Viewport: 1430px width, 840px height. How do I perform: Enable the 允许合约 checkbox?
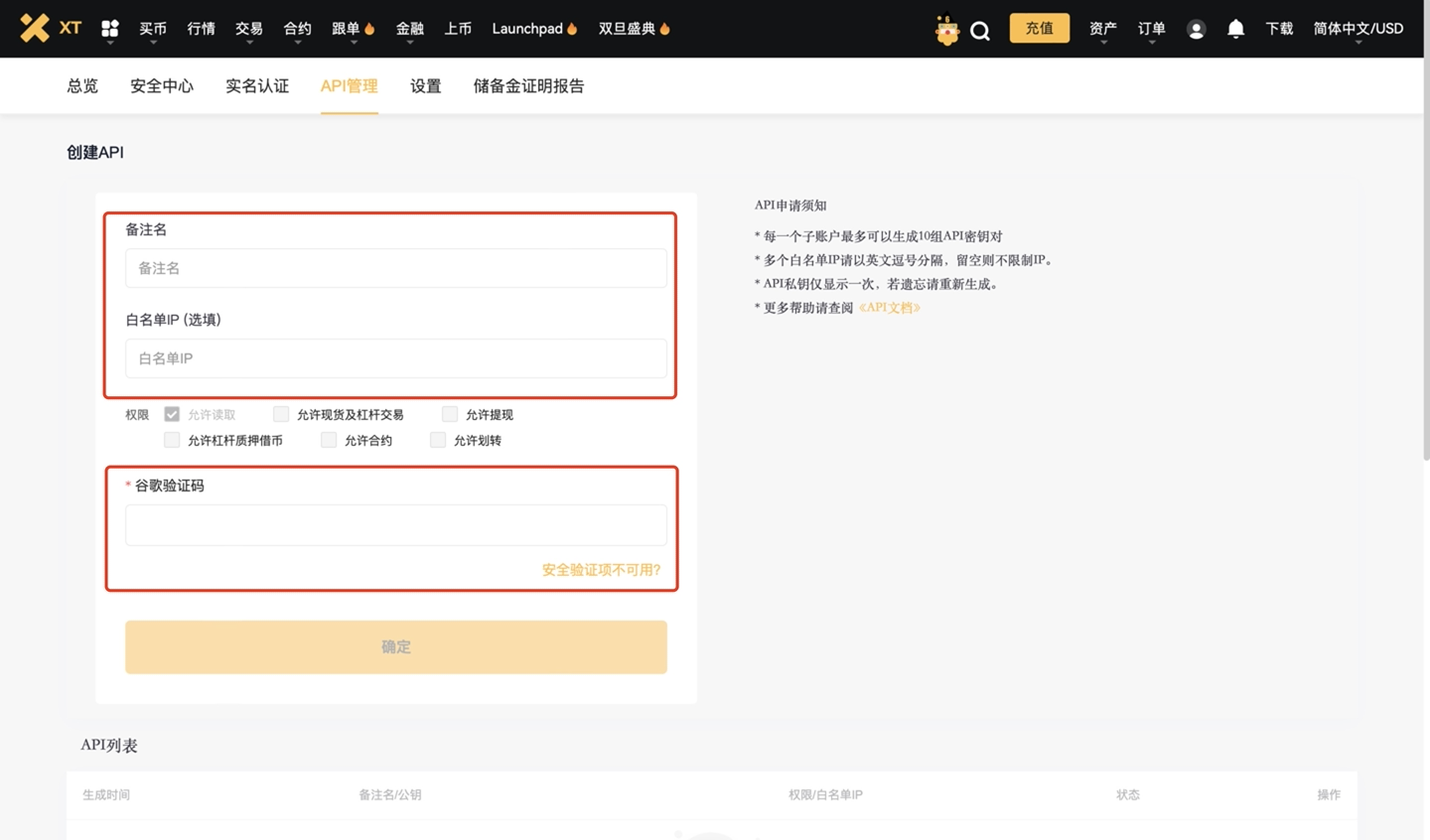point(329,440)
